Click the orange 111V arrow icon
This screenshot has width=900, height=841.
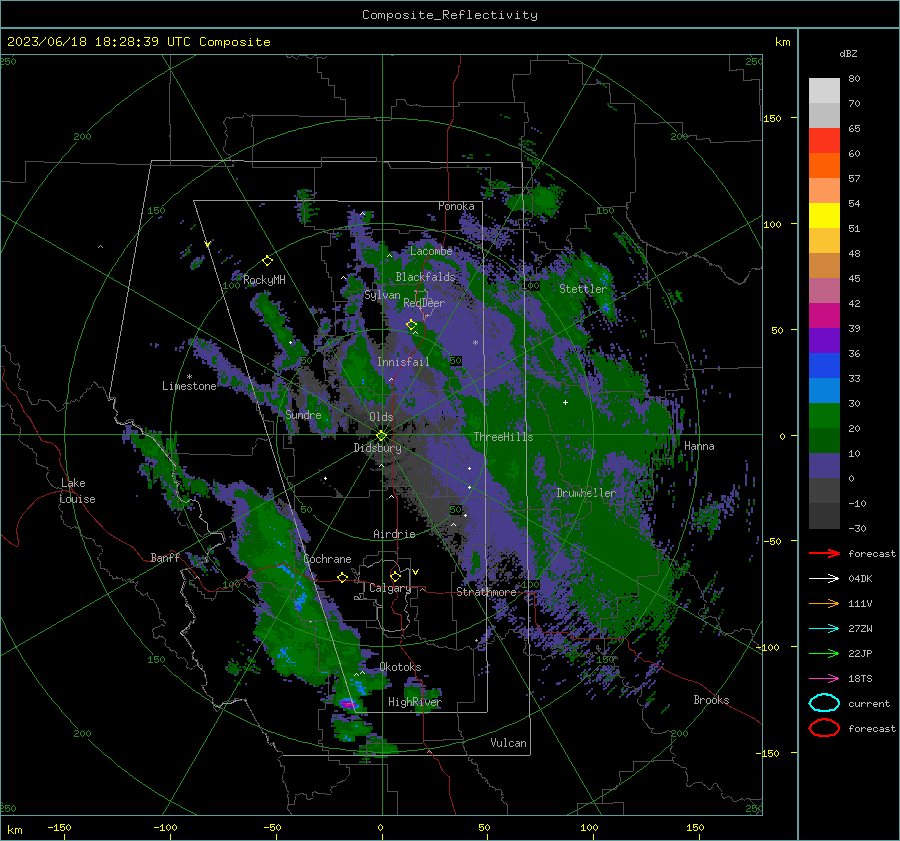(824, 603)
